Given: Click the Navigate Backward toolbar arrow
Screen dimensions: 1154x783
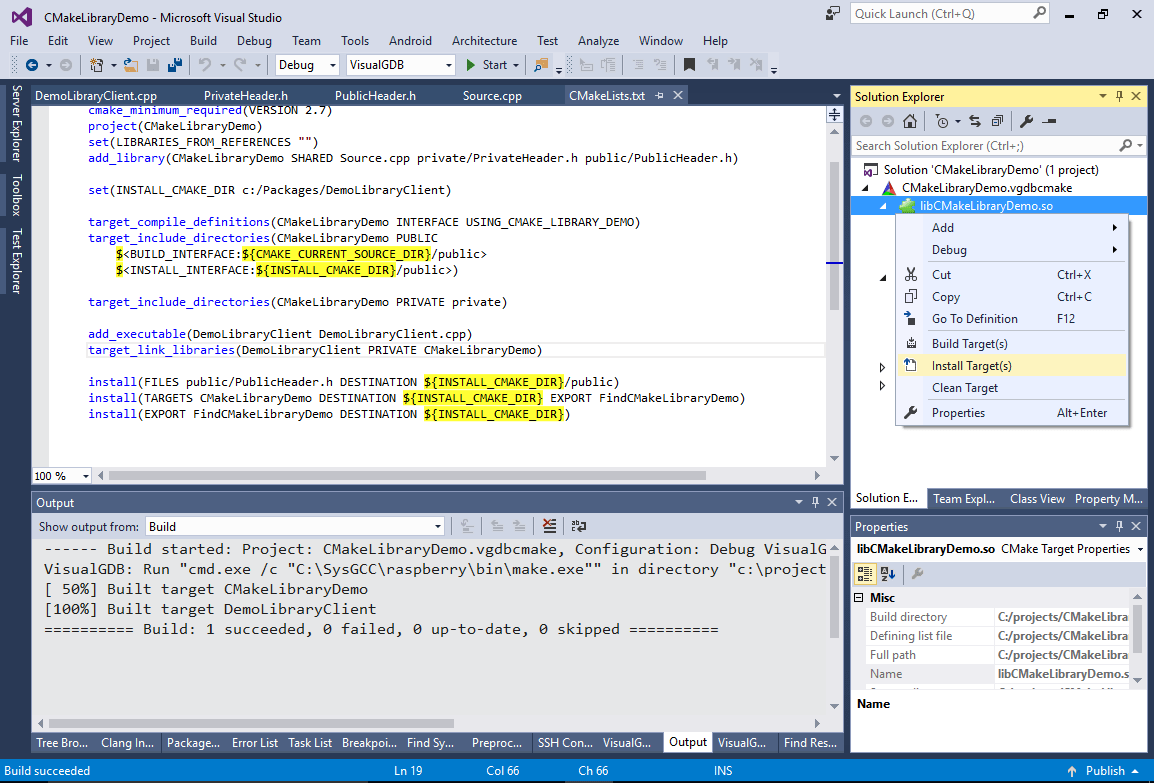Looking at the screenshot, I should pyautogui.click(x=32, y=65).
